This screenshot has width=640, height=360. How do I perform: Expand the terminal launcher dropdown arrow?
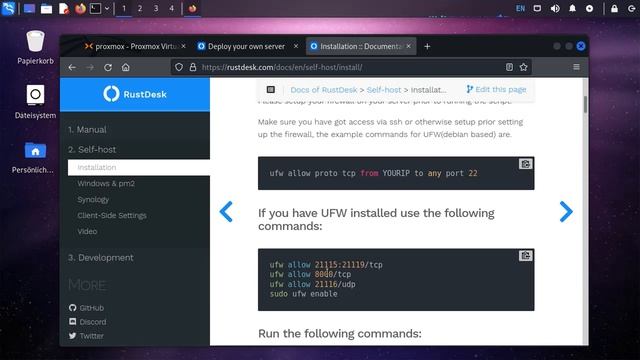point(107,8)
